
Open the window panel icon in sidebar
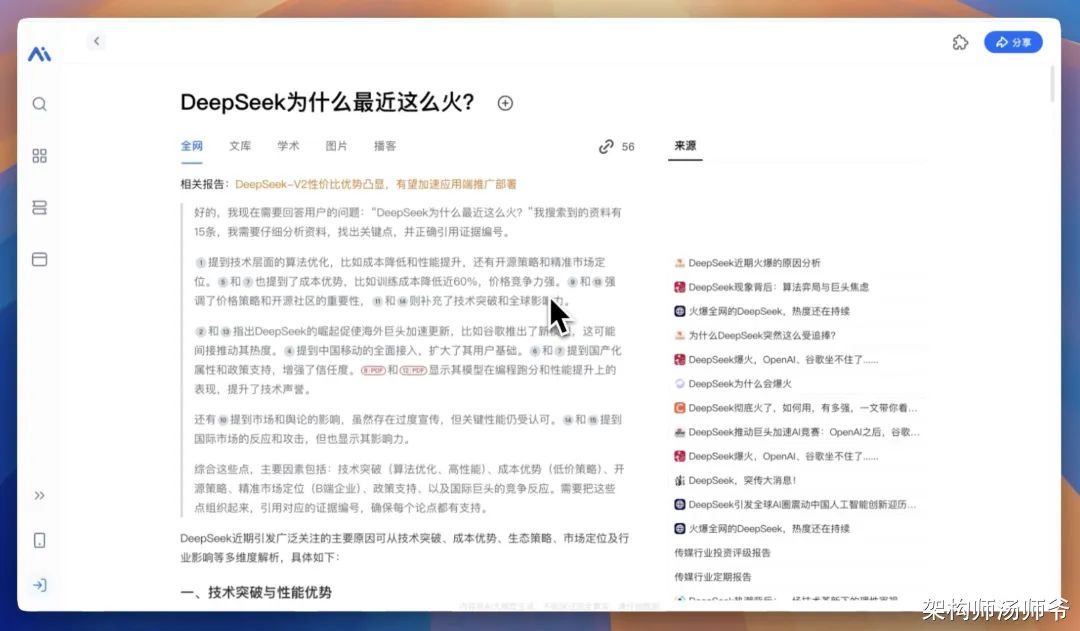40,260
